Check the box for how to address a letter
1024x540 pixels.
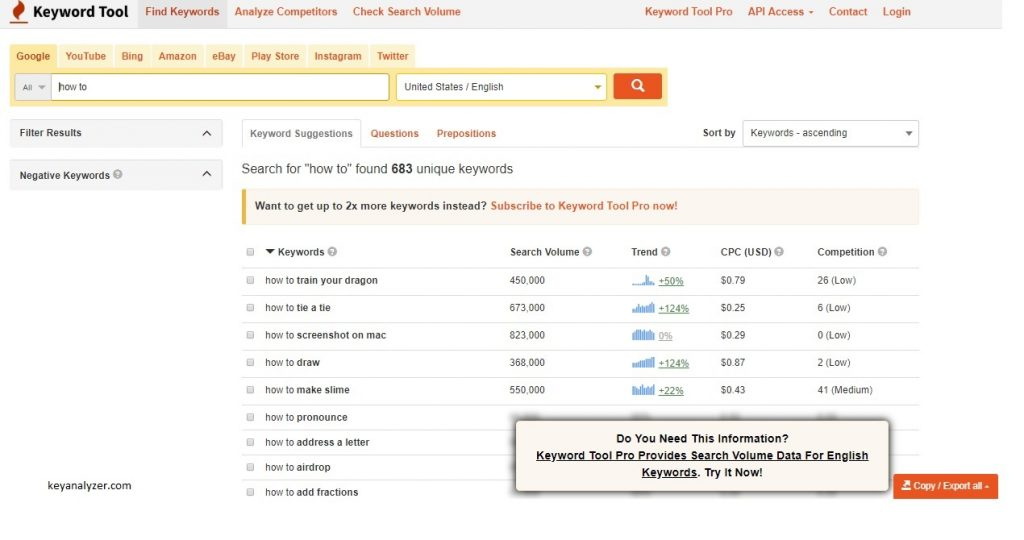tap(250, 442)
